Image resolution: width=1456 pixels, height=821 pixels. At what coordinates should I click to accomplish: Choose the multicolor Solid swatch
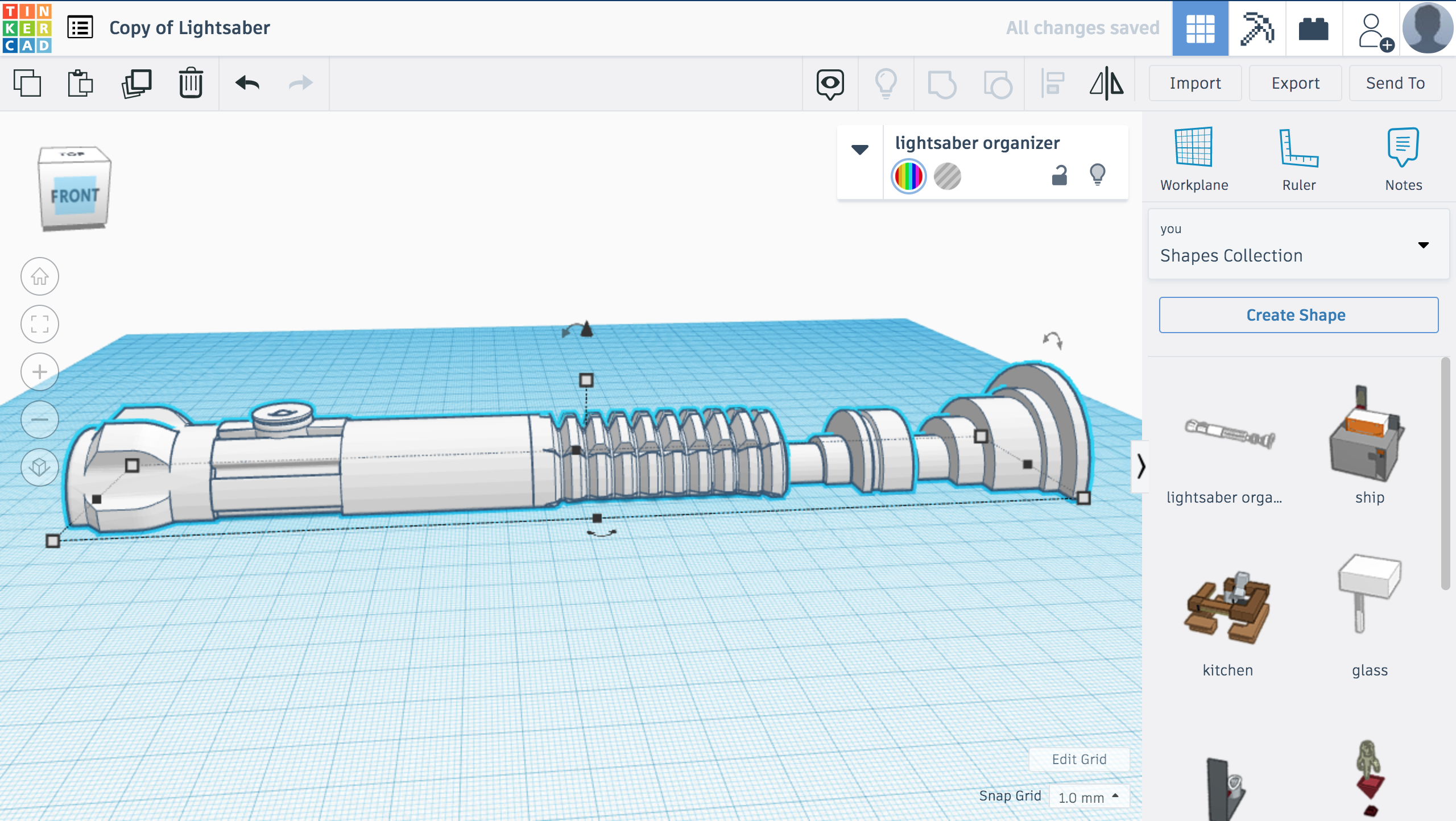tap(908, 176)
